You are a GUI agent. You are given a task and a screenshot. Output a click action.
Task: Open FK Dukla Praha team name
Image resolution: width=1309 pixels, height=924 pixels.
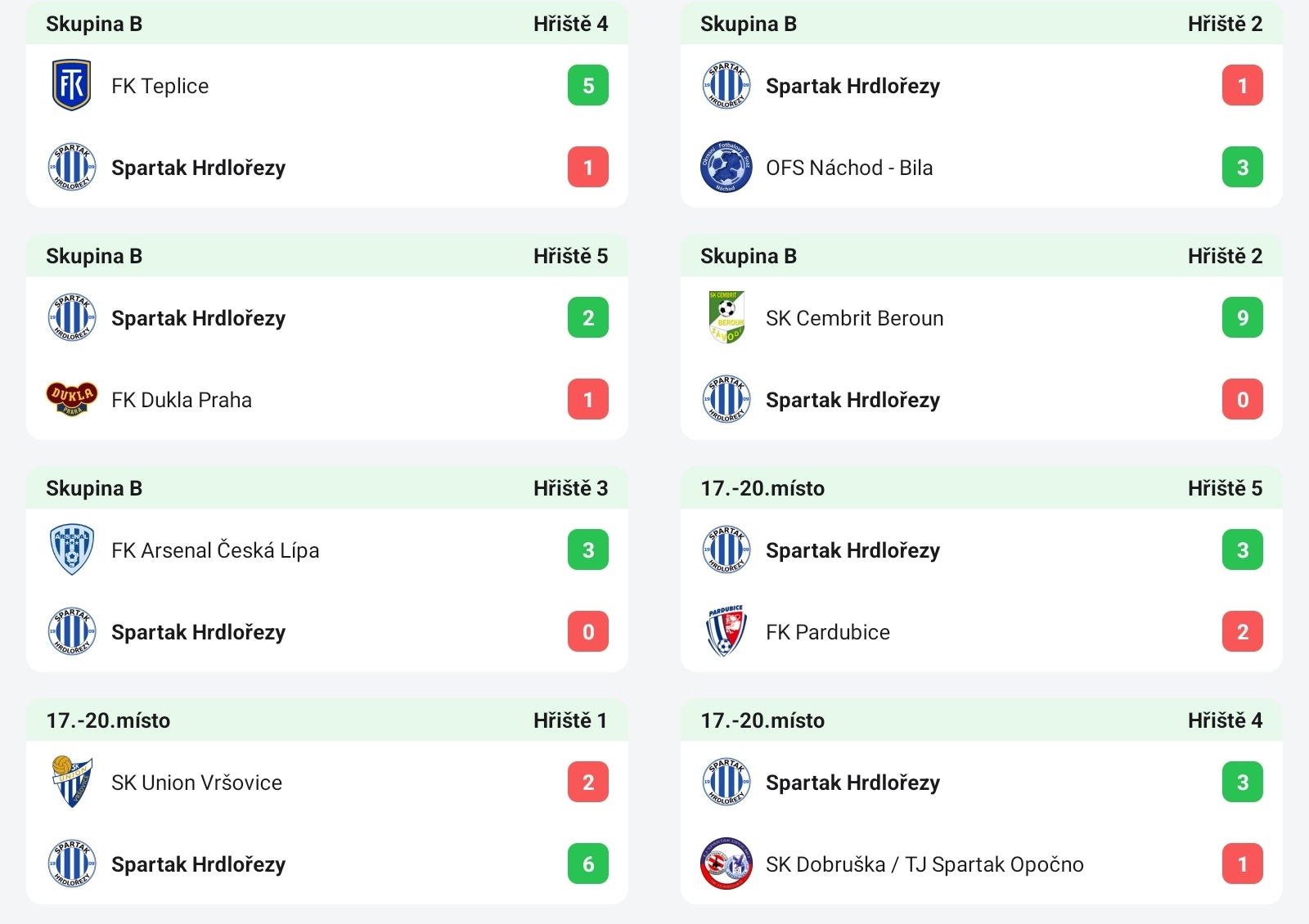(x=182, y=400)
